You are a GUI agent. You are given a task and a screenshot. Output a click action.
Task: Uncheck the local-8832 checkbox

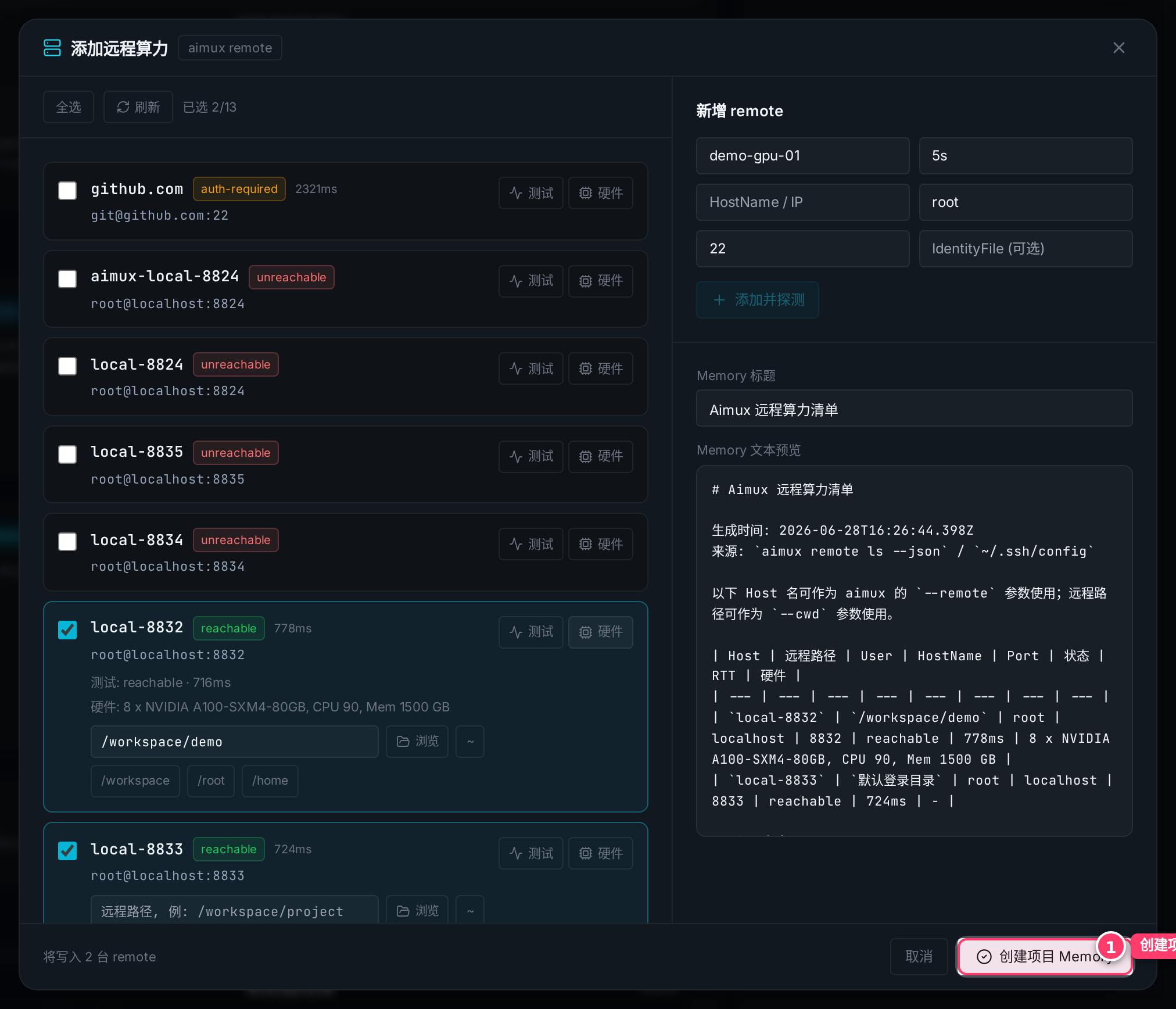(67, 630)
